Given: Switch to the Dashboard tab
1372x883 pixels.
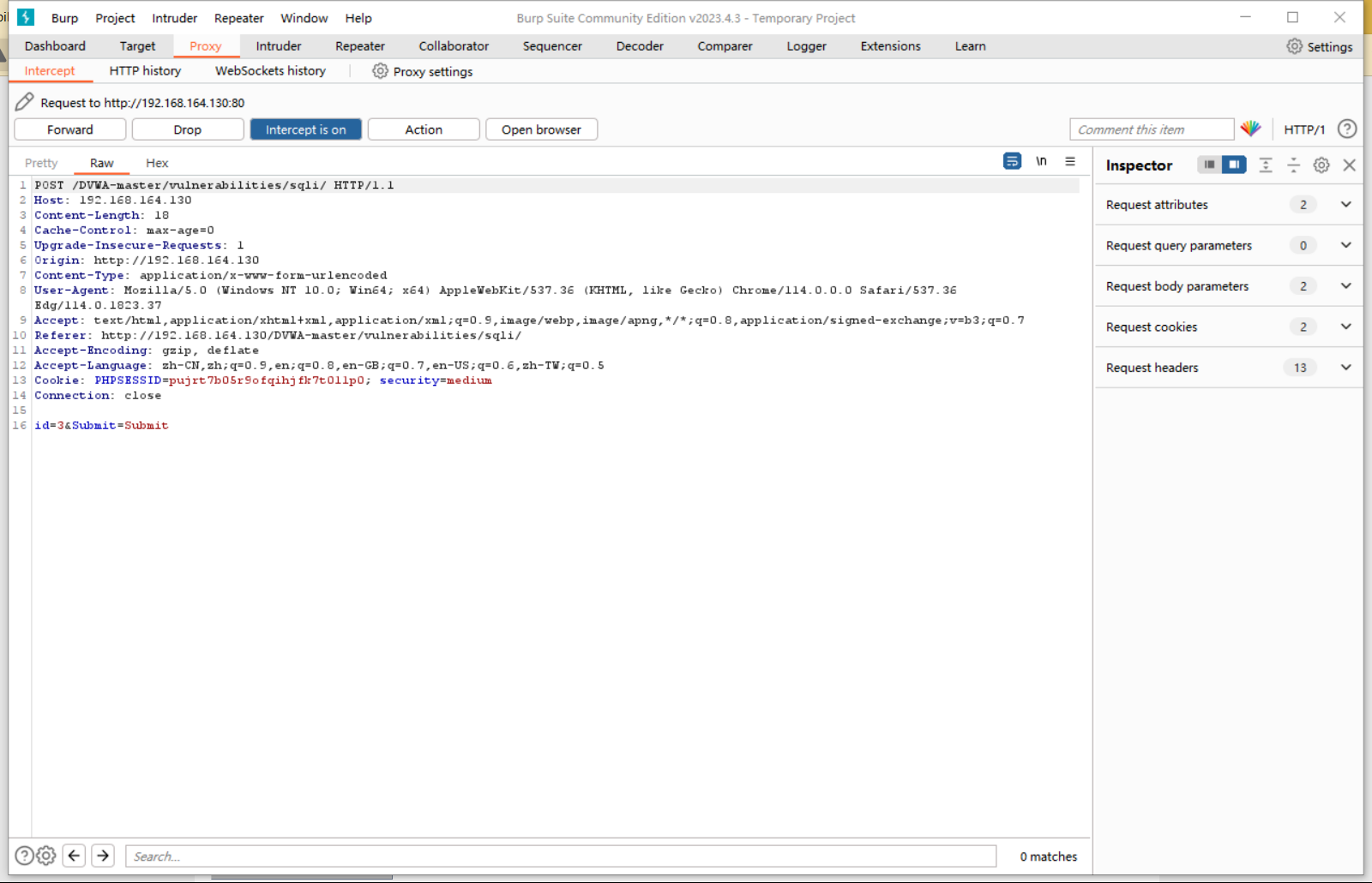Looking at the screenshot, I should (55, 46).
